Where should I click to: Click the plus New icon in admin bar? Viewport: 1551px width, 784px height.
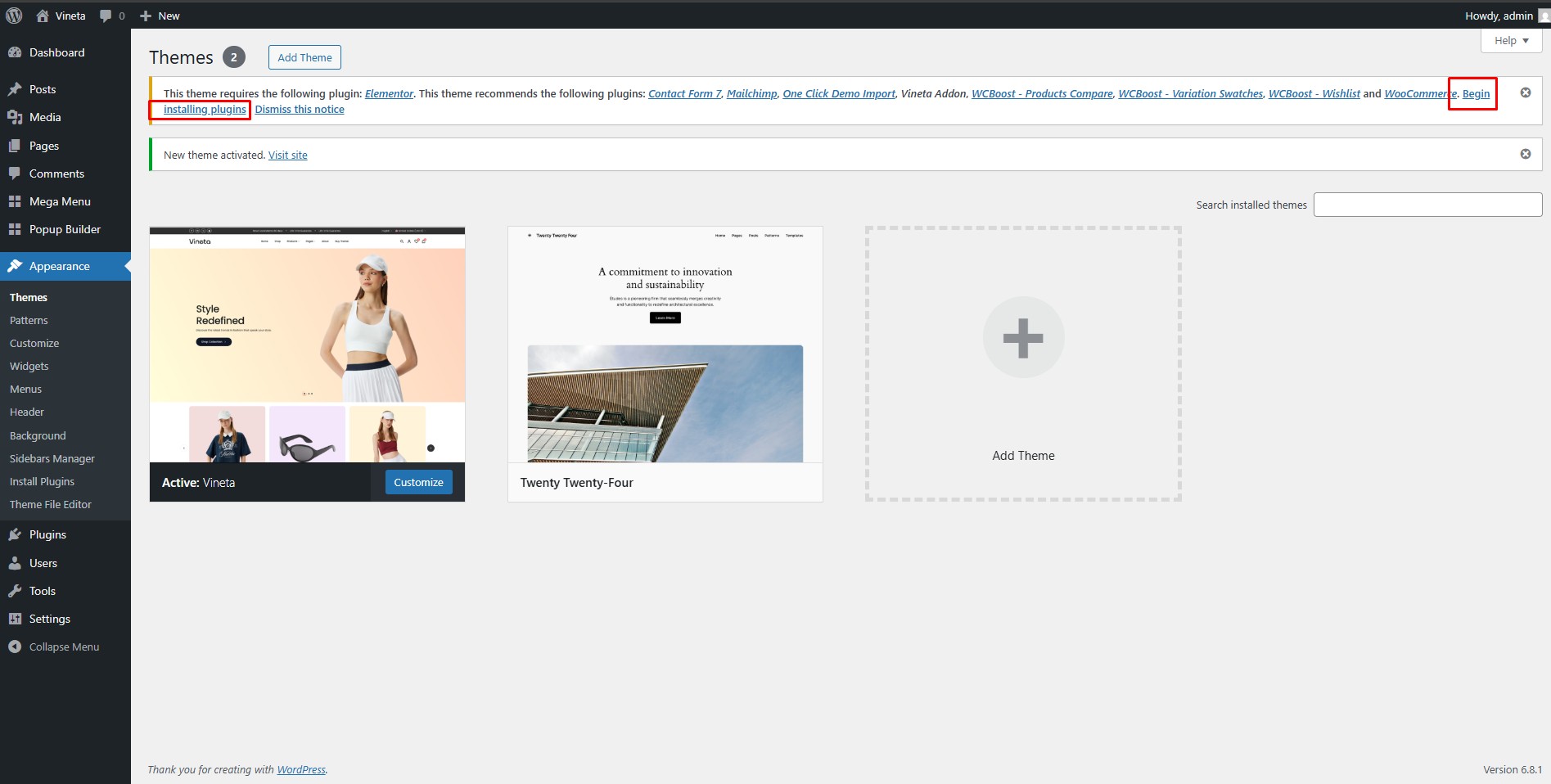pyautogui.click(x=146, y=16)
